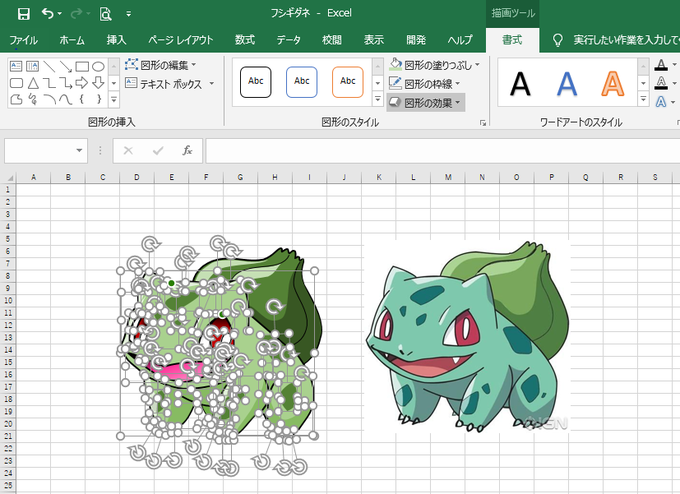
Task: Apply the blue outline Abc shape style
Action: pos(301,82)
